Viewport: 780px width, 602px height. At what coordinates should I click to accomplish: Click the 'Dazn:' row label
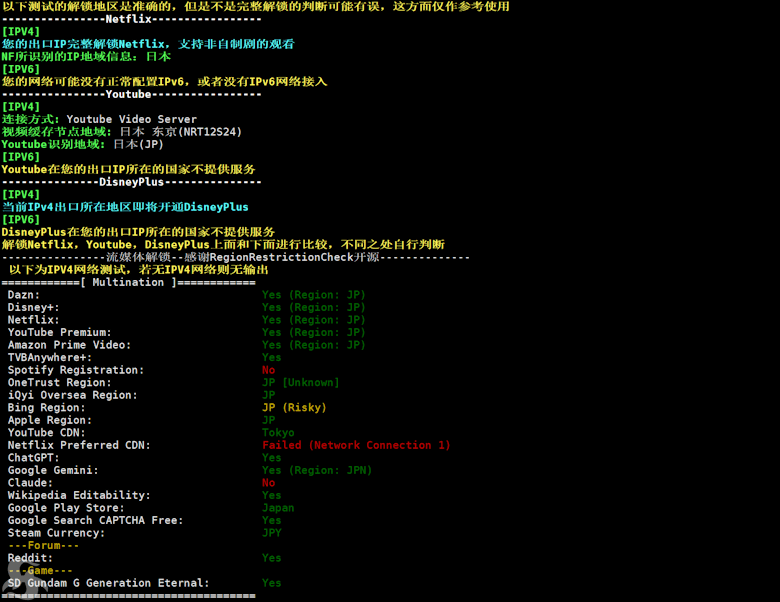[23, 295]
